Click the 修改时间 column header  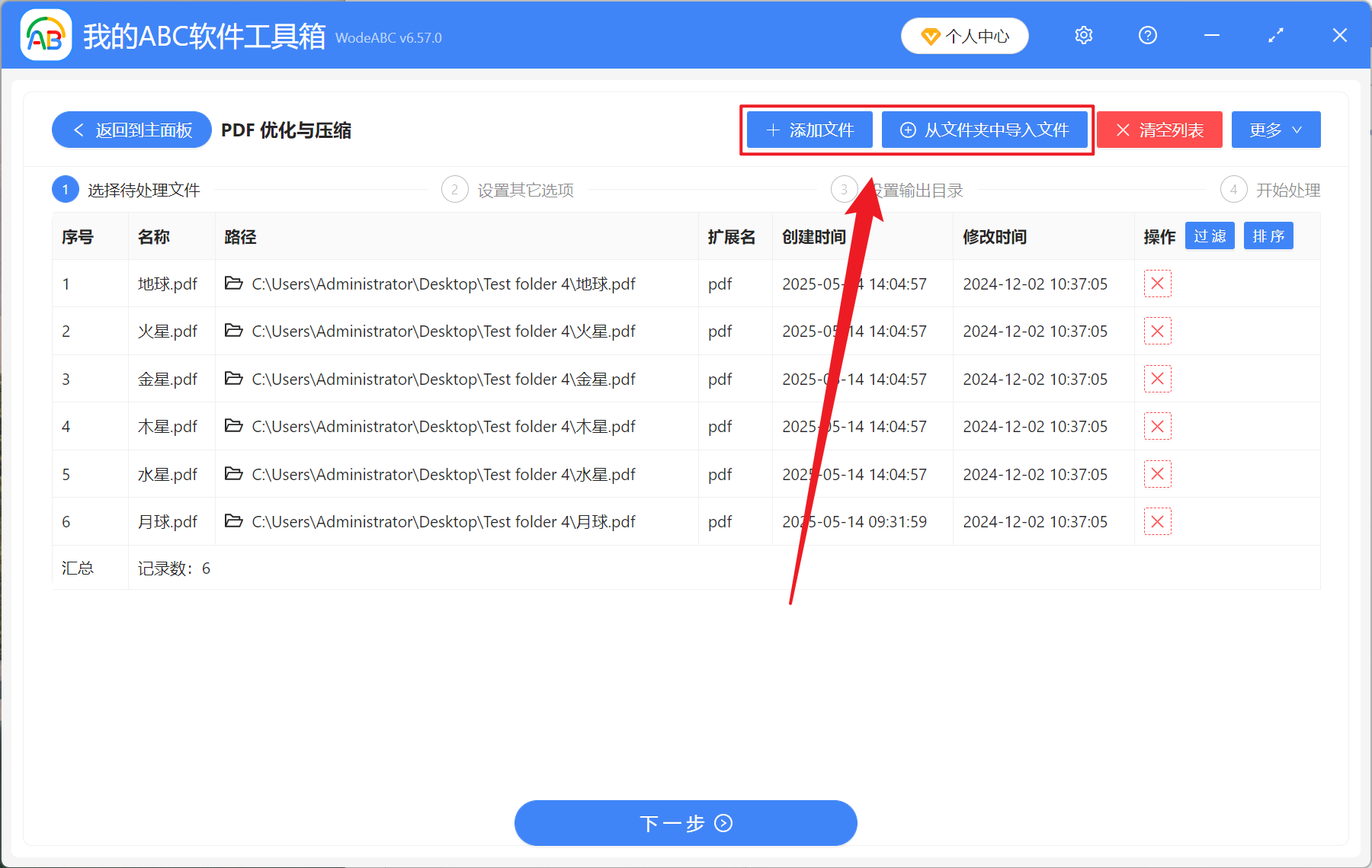(x=995, y=236)
